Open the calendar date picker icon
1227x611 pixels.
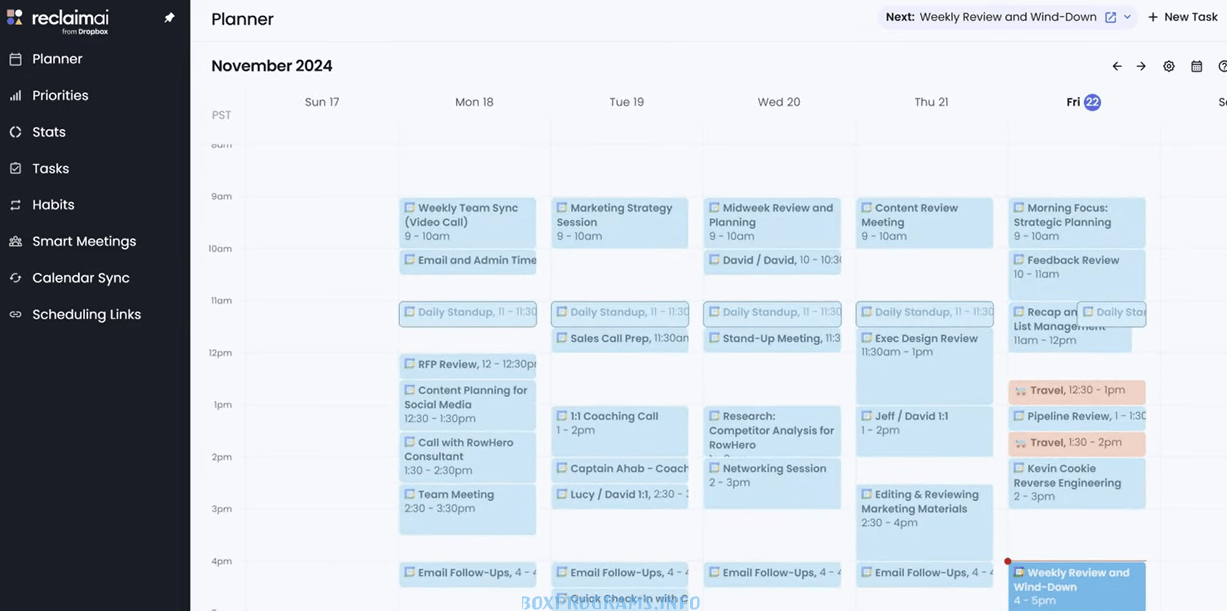[1196, 66]
